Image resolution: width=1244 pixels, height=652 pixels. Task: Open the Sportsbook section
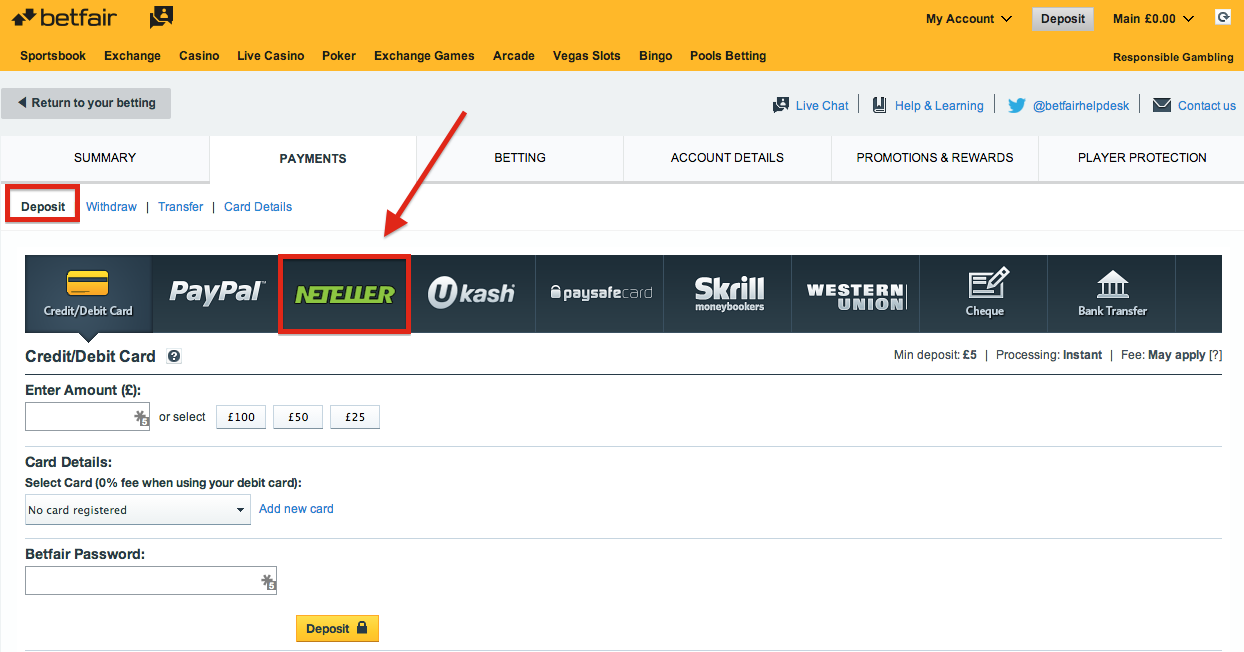[x=53, y=56]
